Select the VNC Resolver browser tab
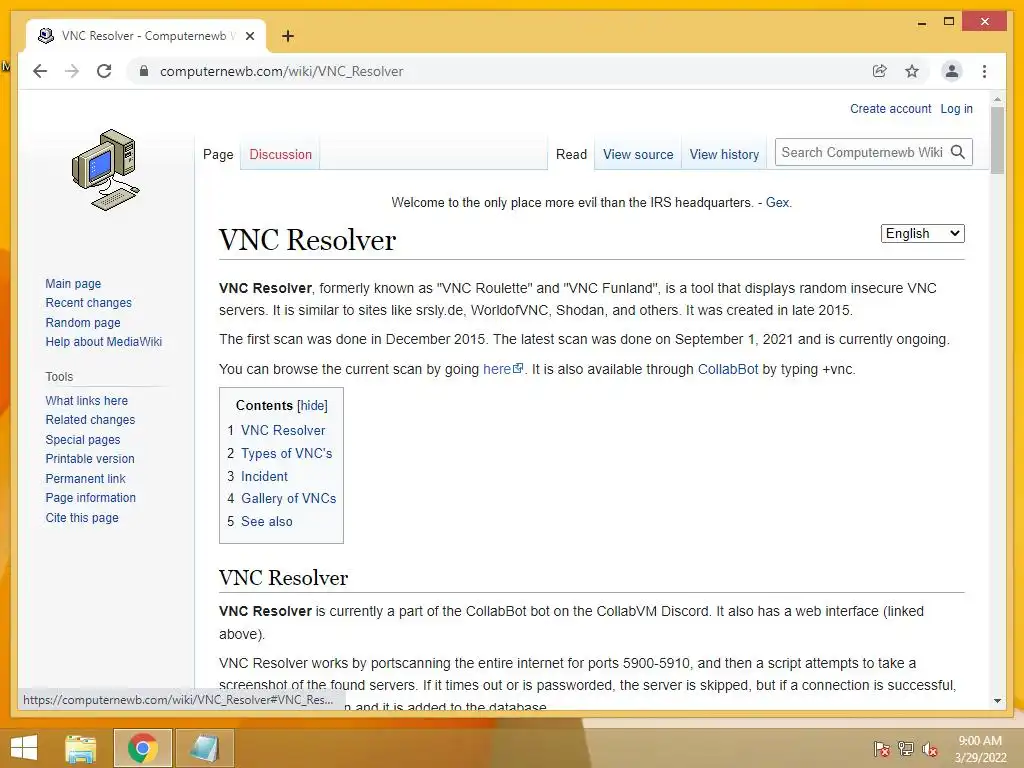Screen dimensions: 1024x768 (146, 36)
